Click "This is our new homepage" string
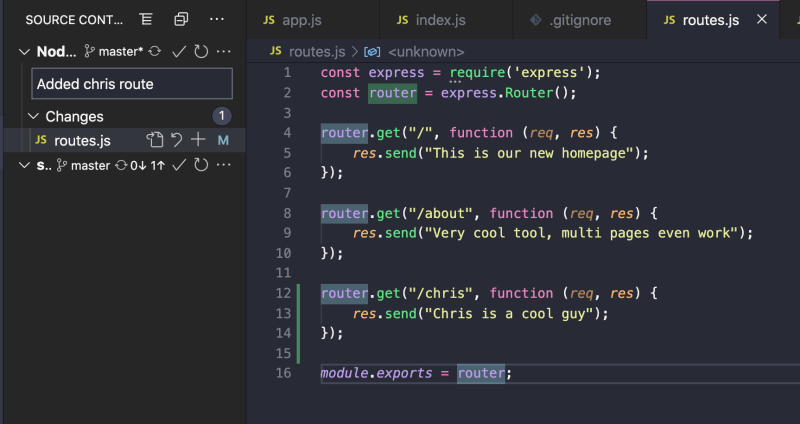 point(529,153)
